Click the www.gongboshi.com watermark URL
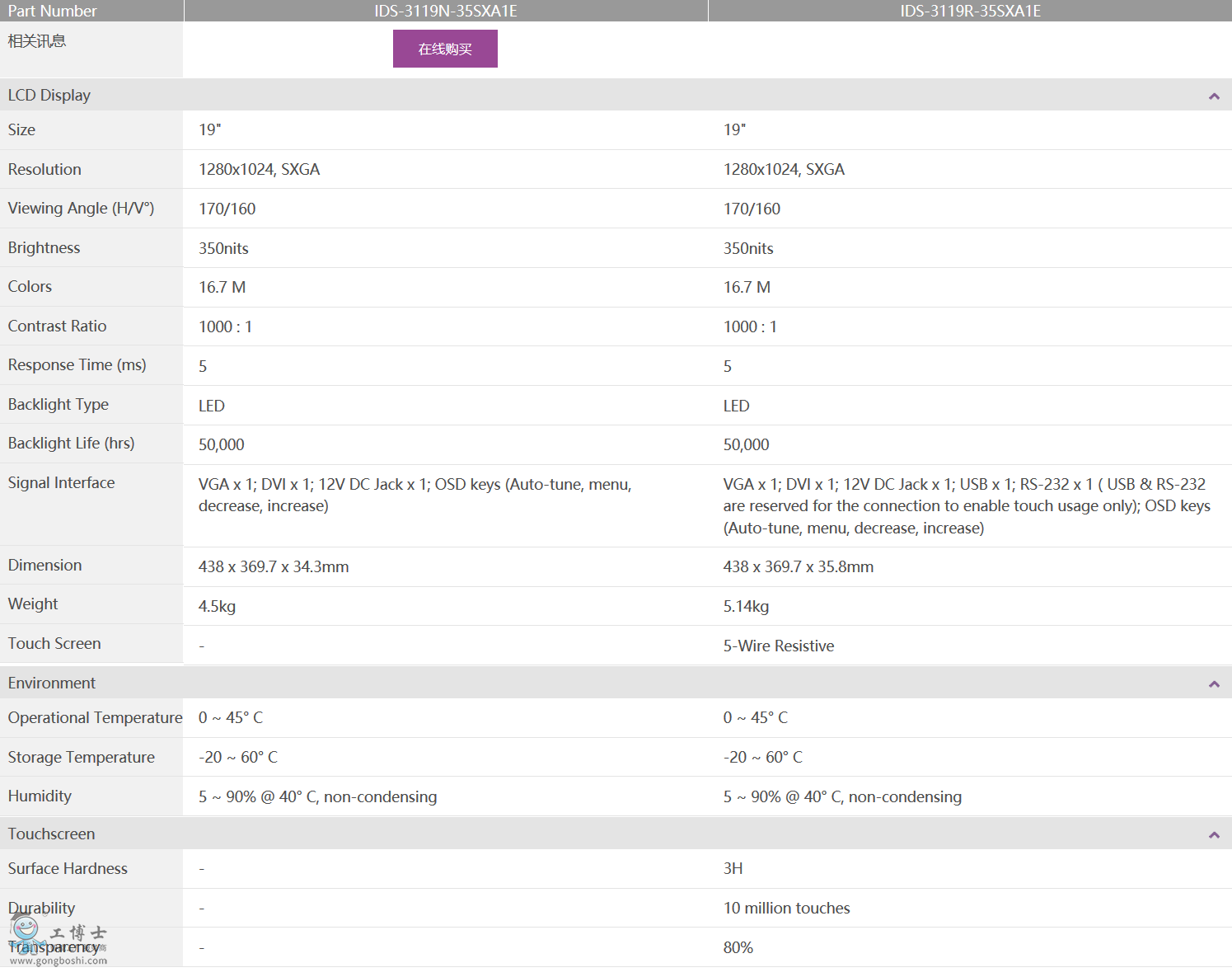Image resolution: width=1232 pixels, height=977 pixels. tap(59, 961)
